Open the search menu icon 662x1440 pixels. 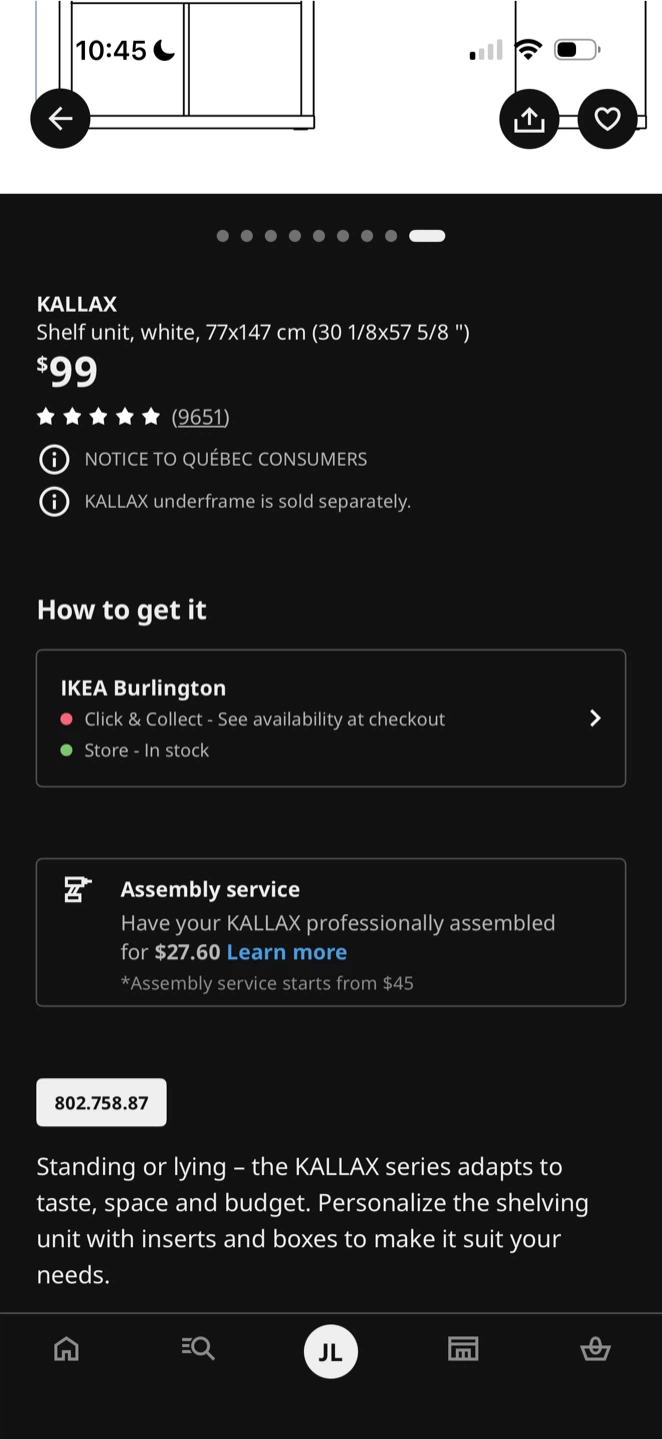[198, 1350]
